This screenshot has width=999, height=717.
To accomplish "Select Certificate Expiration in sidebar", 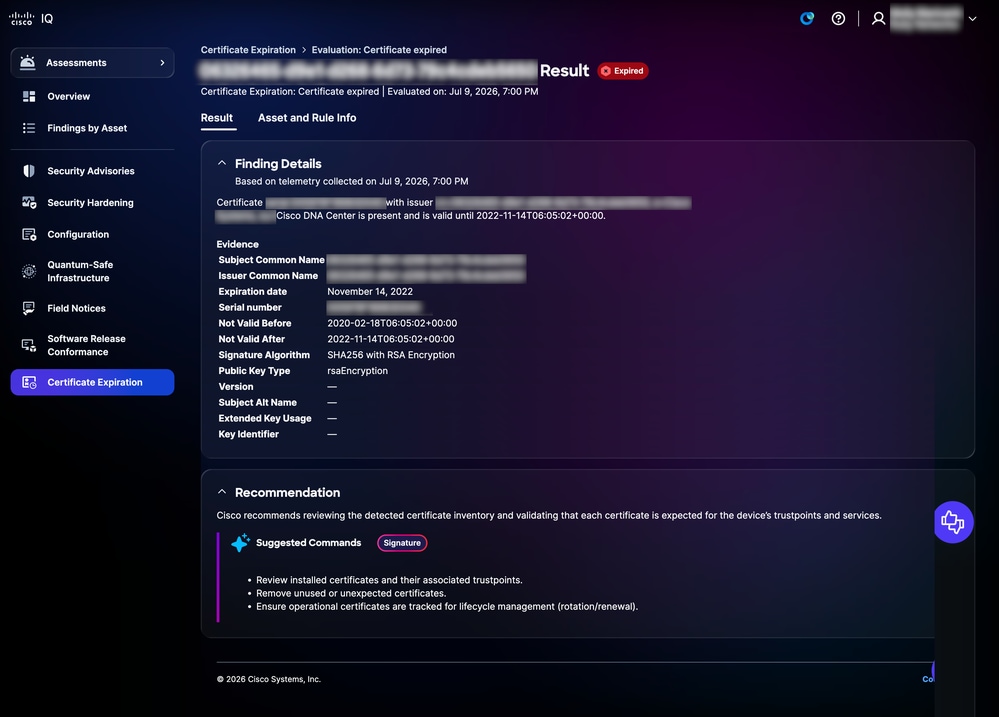I will 92,382.
